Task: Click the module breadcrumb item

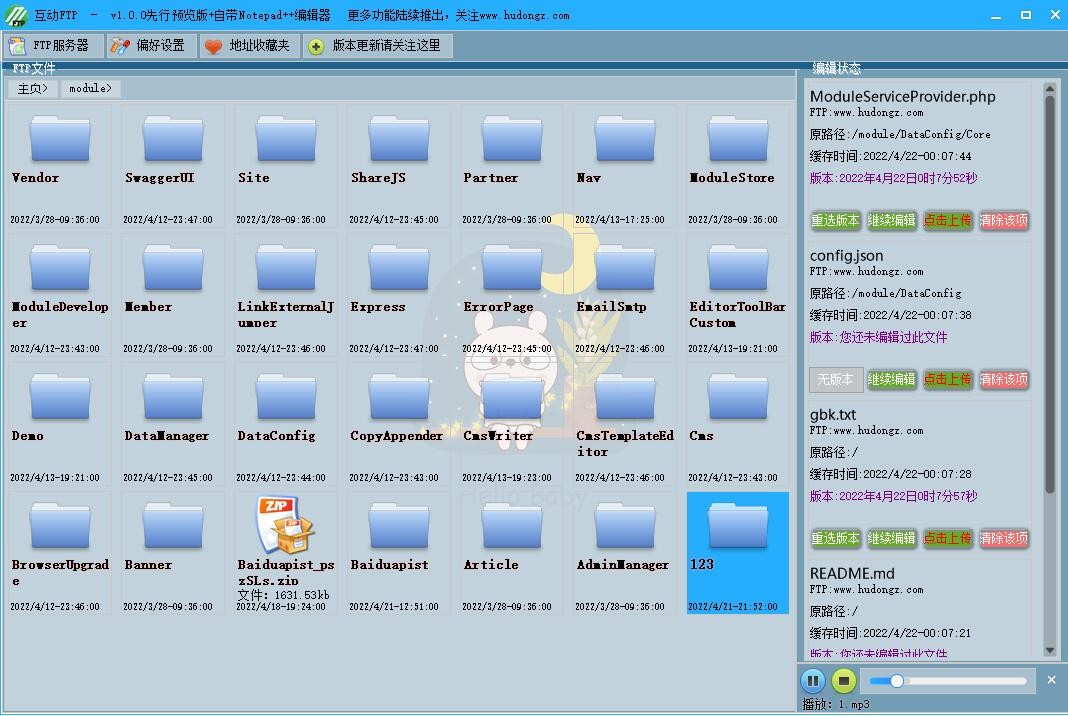Action: [x=90, y=88]
